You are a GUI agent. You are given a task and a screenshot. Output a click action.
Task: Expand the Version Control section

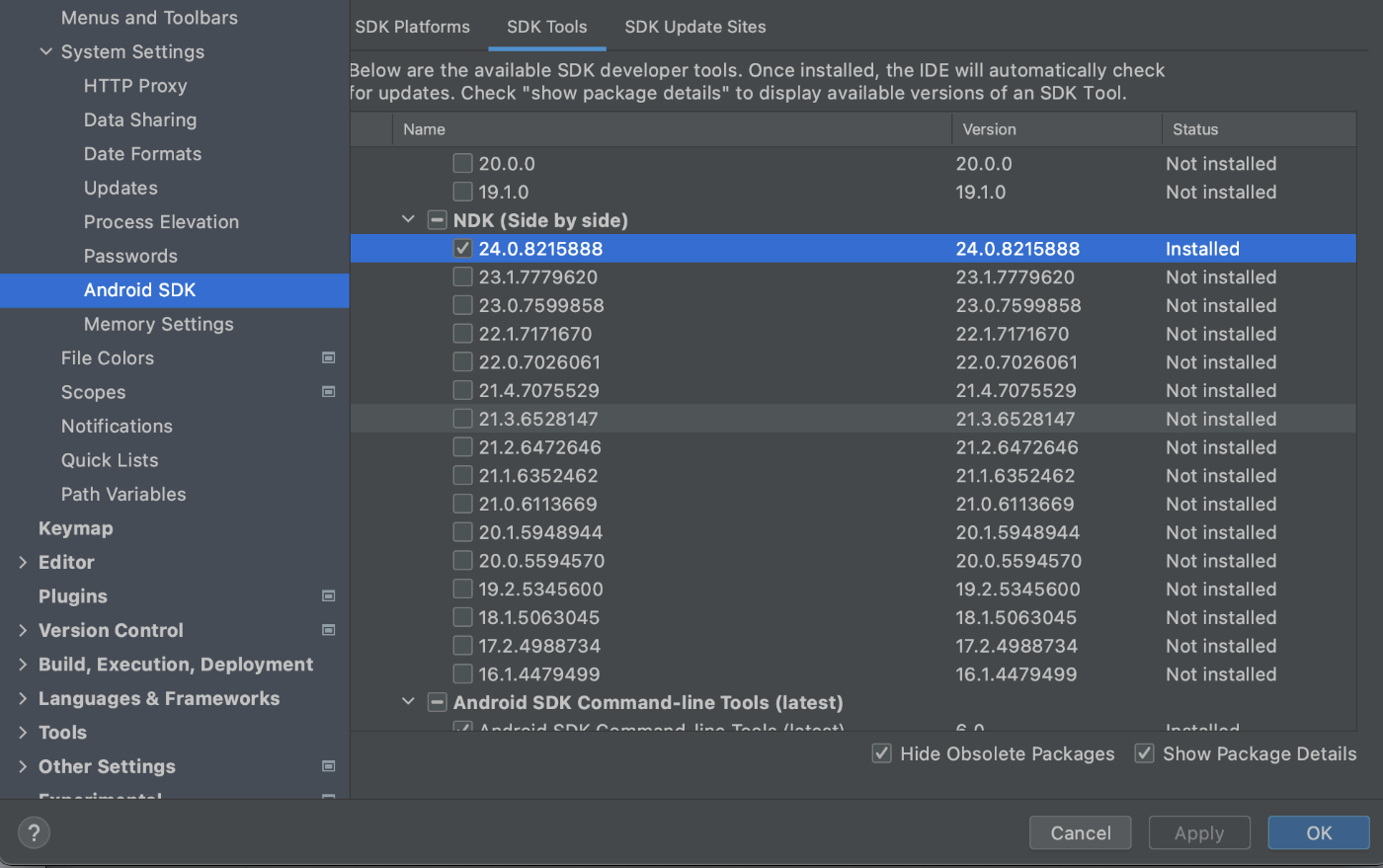23,630
